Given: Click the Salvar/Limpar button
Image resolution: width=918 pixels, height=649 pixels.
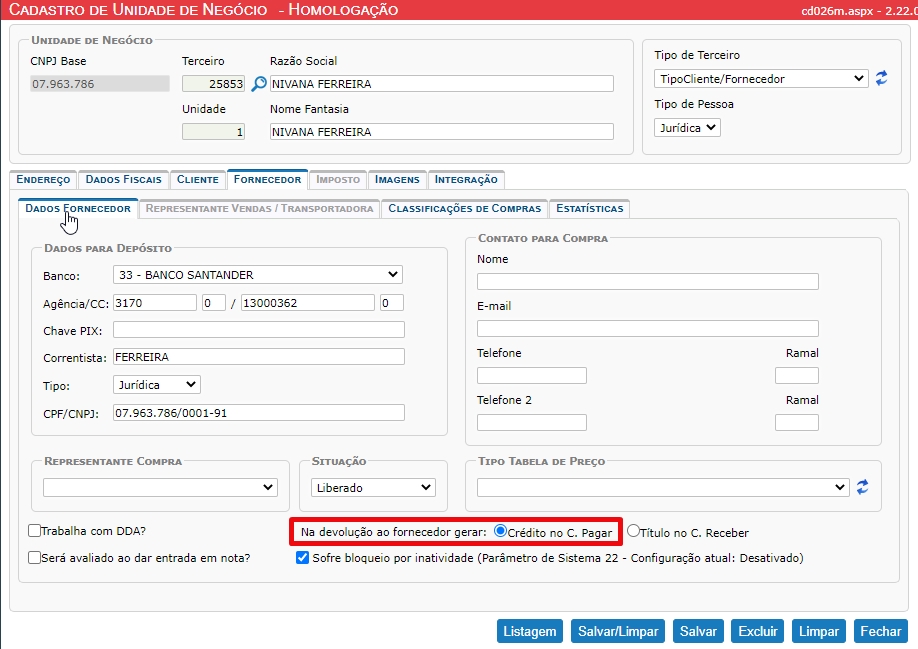Looking at the screenshot, I should (x=618, y=631).
